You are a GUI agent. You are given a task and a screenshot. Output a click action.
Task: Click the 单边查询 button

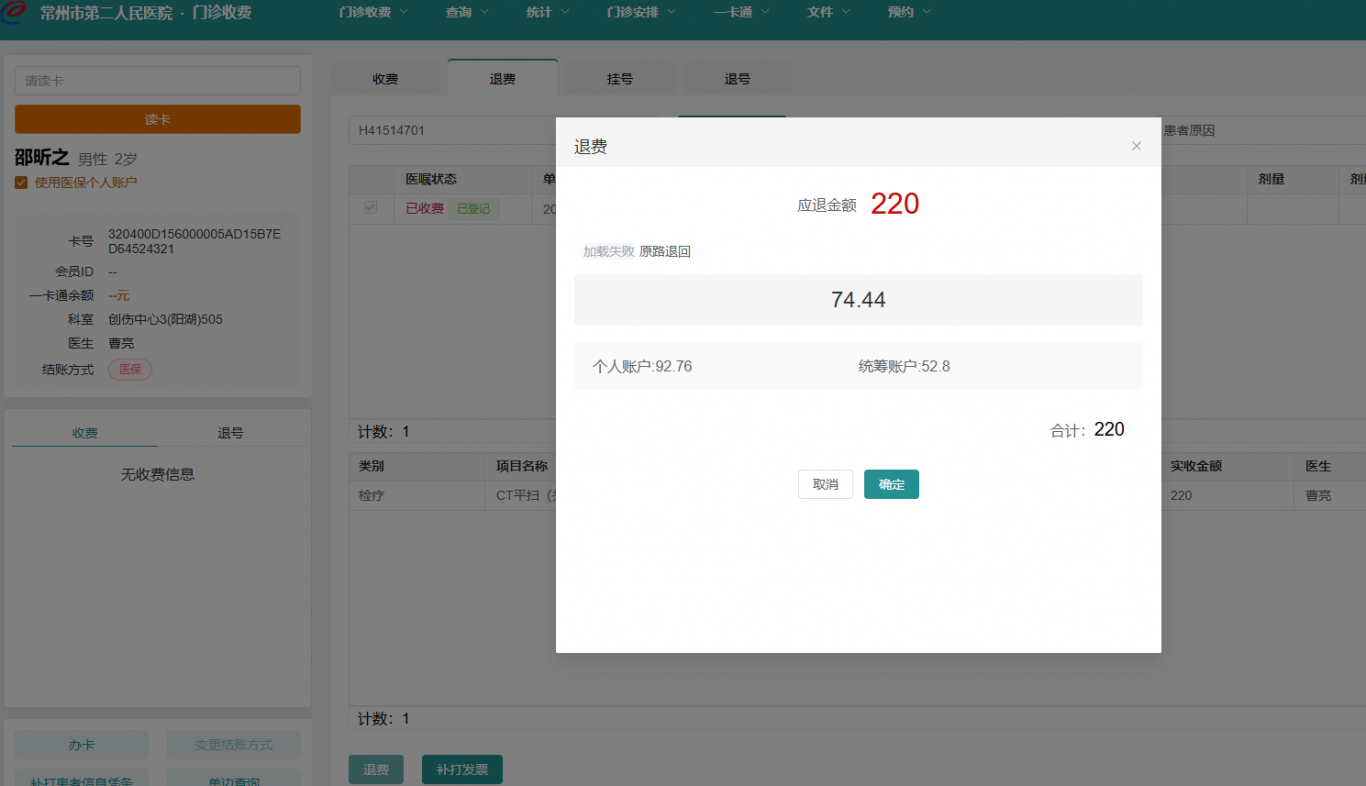pyautogui.click(x=233, y=779)
